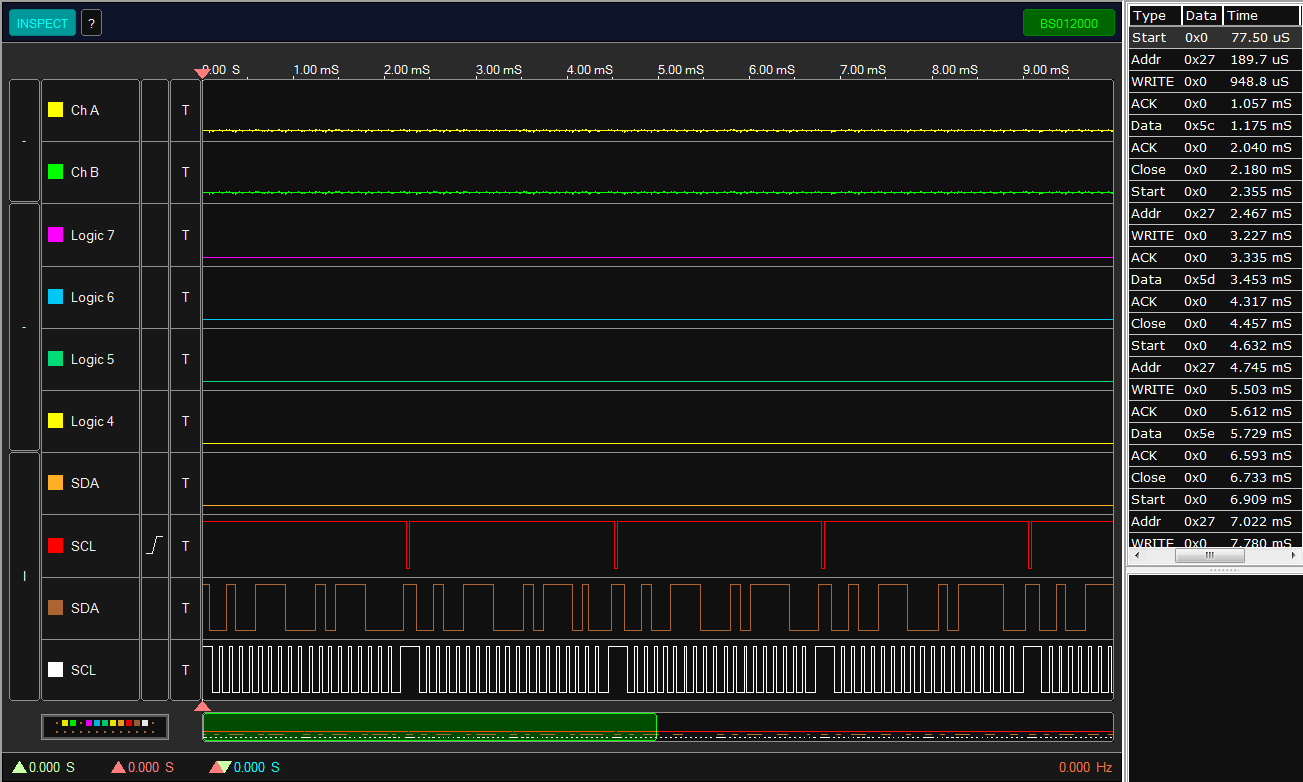The width and height of the screenshot is (1303, 782).
Task: Select the Data 0x5c packet row
Action: [x=1212, y=126]
